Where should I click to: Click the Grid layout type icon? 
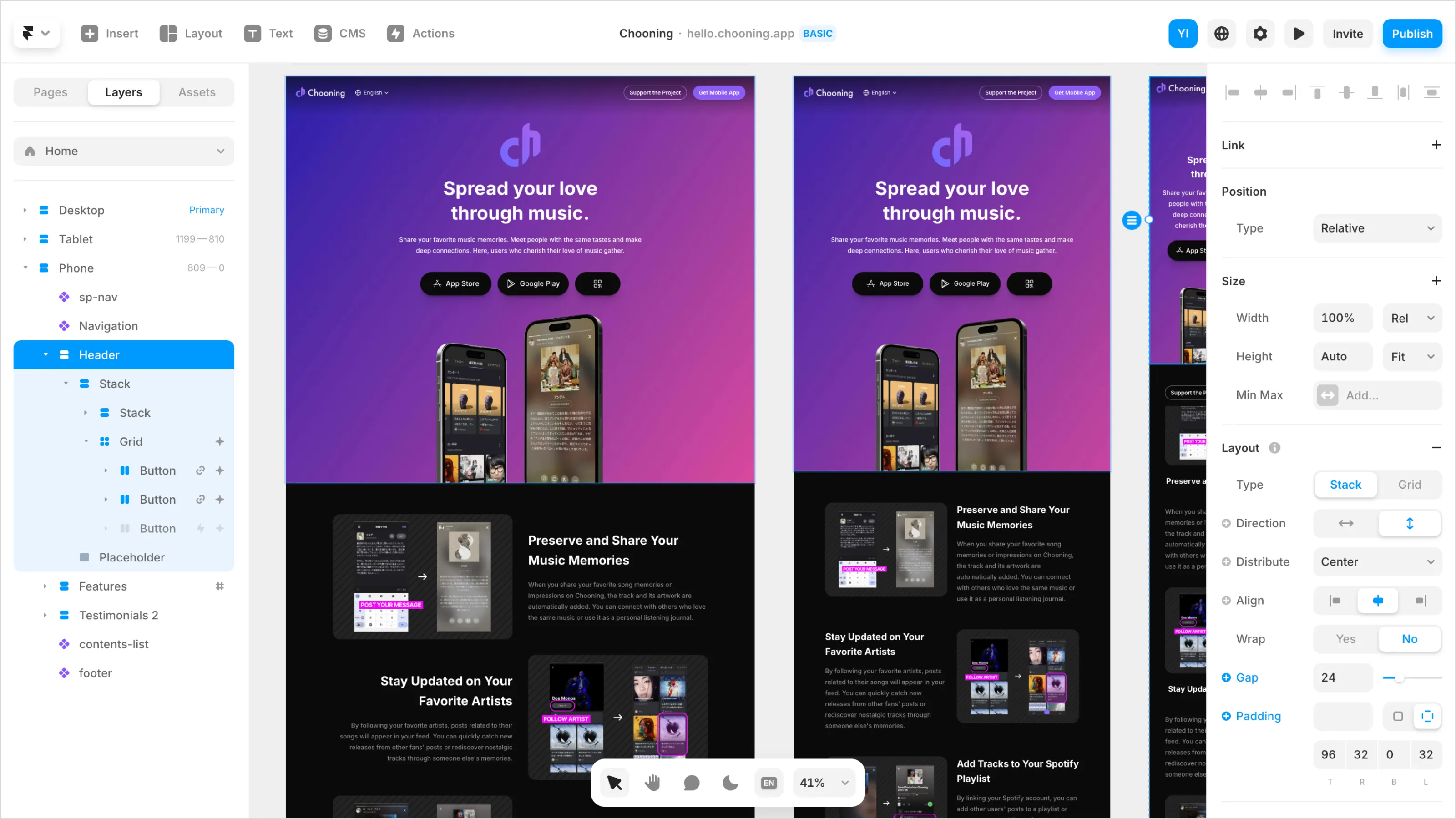tap(1409, 485)
